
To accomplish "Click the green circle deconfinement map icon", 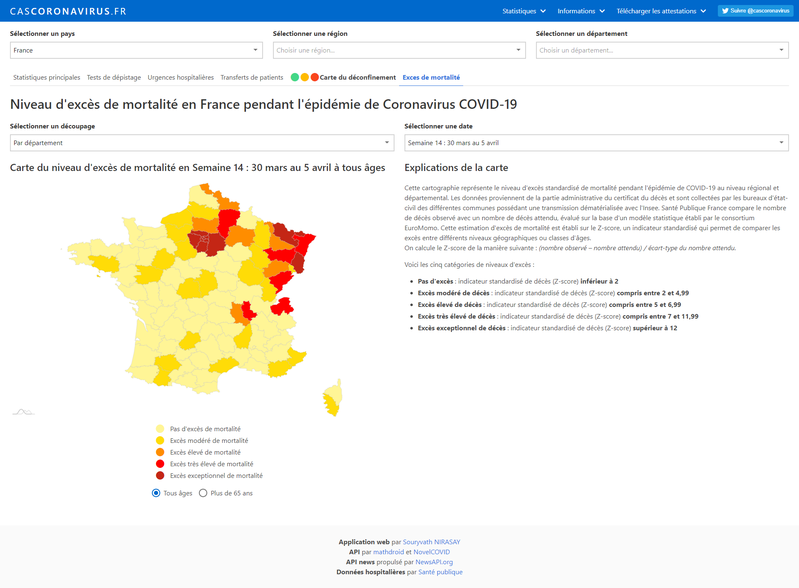I will [295, 77].
